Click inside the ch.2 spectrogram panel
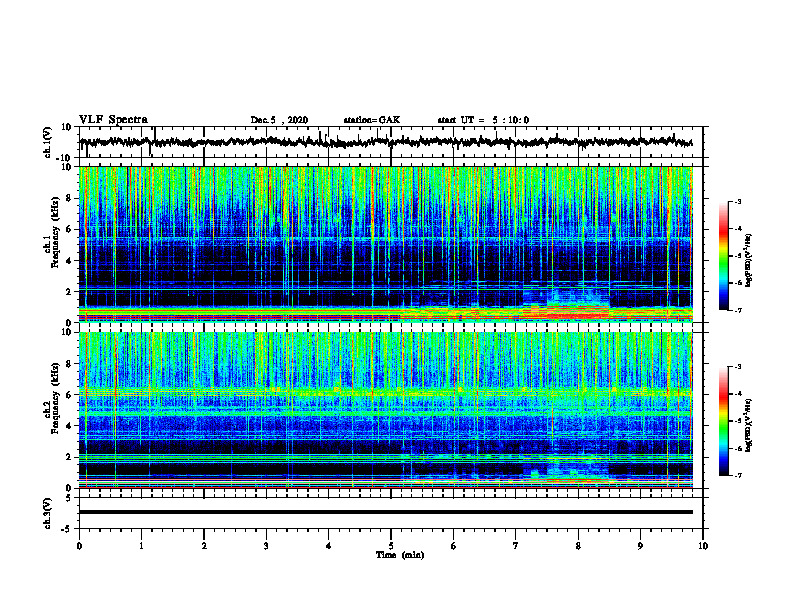The image size is (792, 612). point(386,410)
